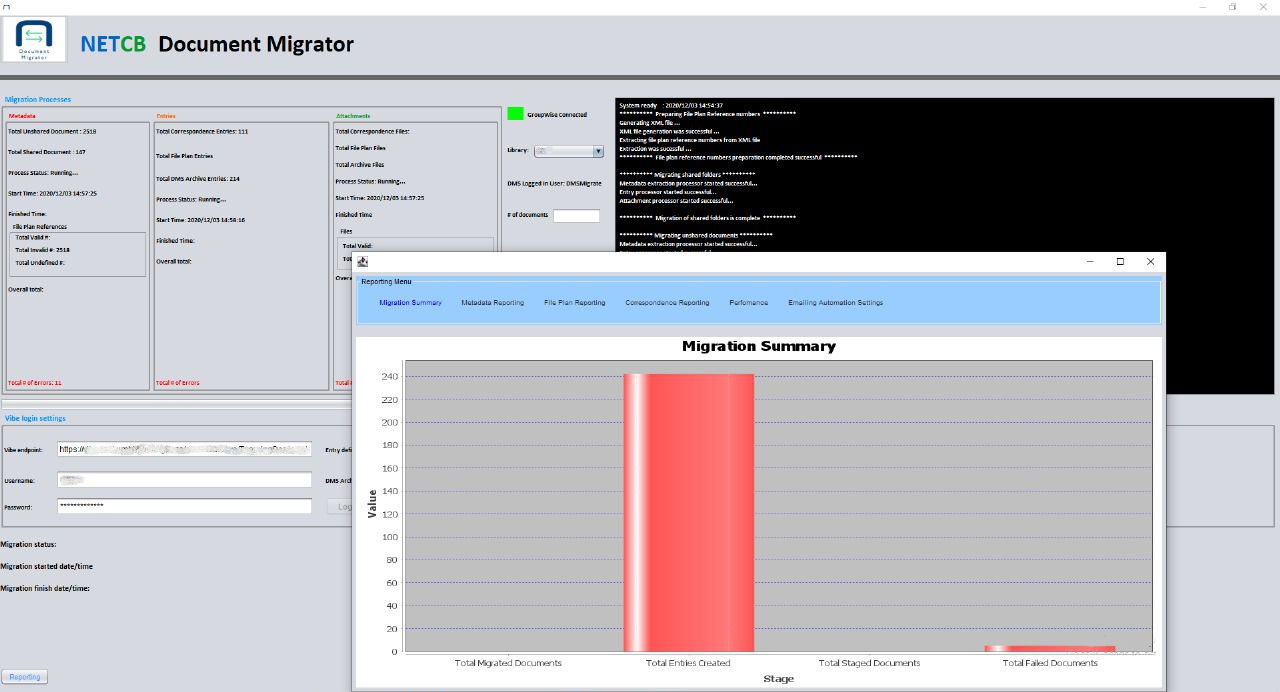Click into the Password field

(184, 506)
